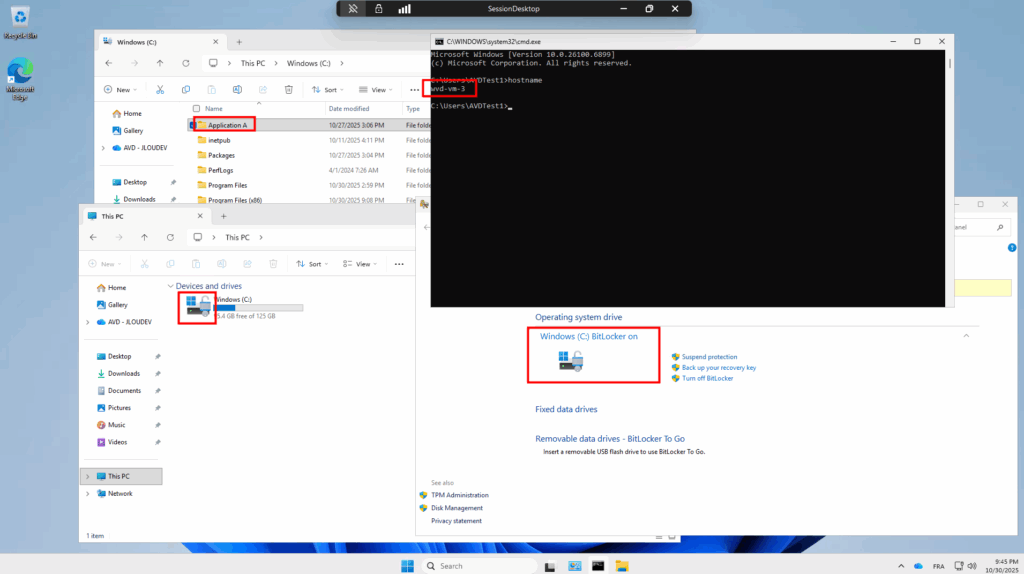The height and width of the screenshot is (574, 1024).
Task: Open the BitLocker-encrypted Windows (C:) drive icon
Action: (196, 306)
